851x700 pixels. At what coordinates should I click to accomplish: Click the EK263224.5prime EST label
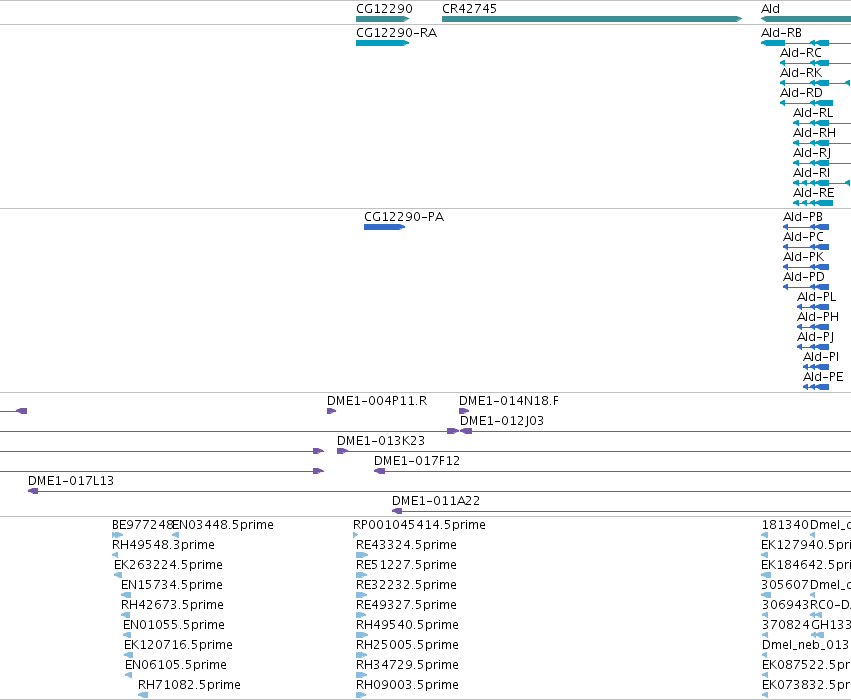click(x=168, y=565)
